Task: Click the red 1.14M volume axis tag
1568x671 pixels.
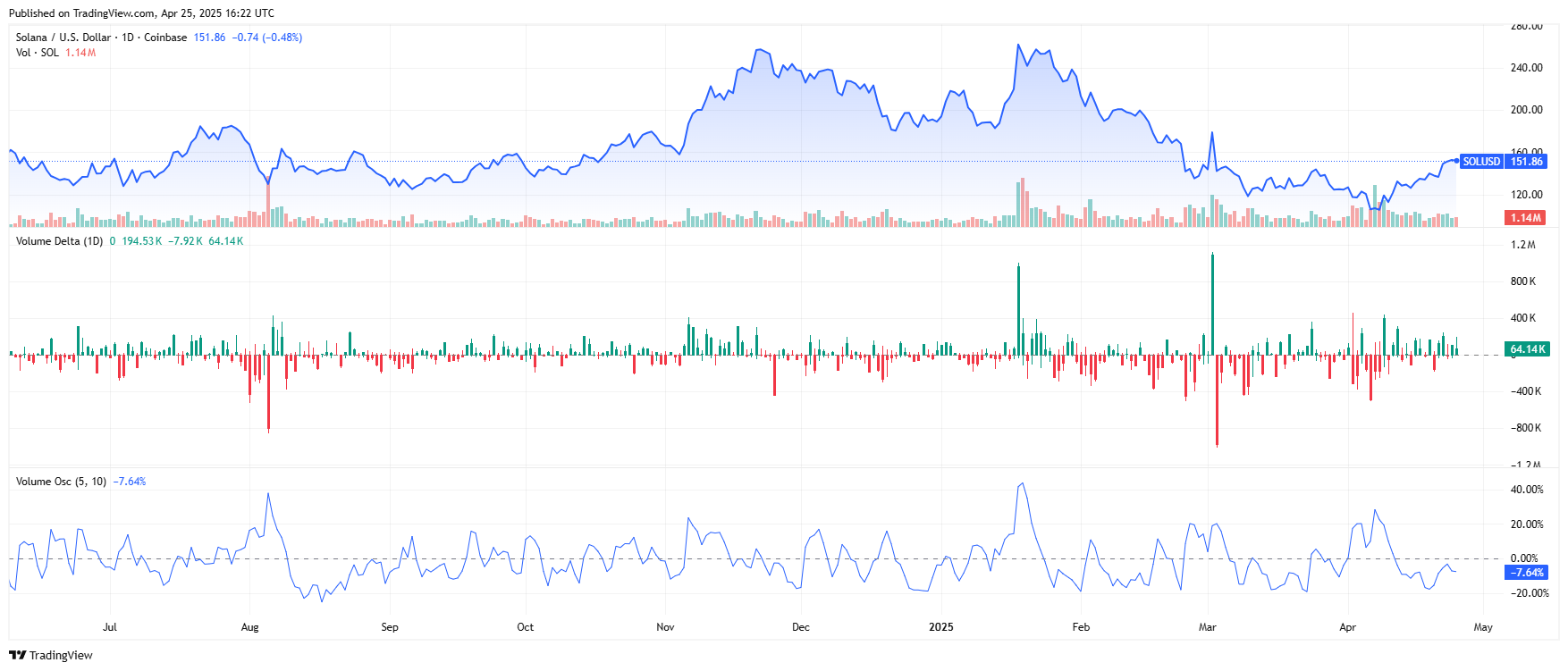Action: click(1525, 218)
